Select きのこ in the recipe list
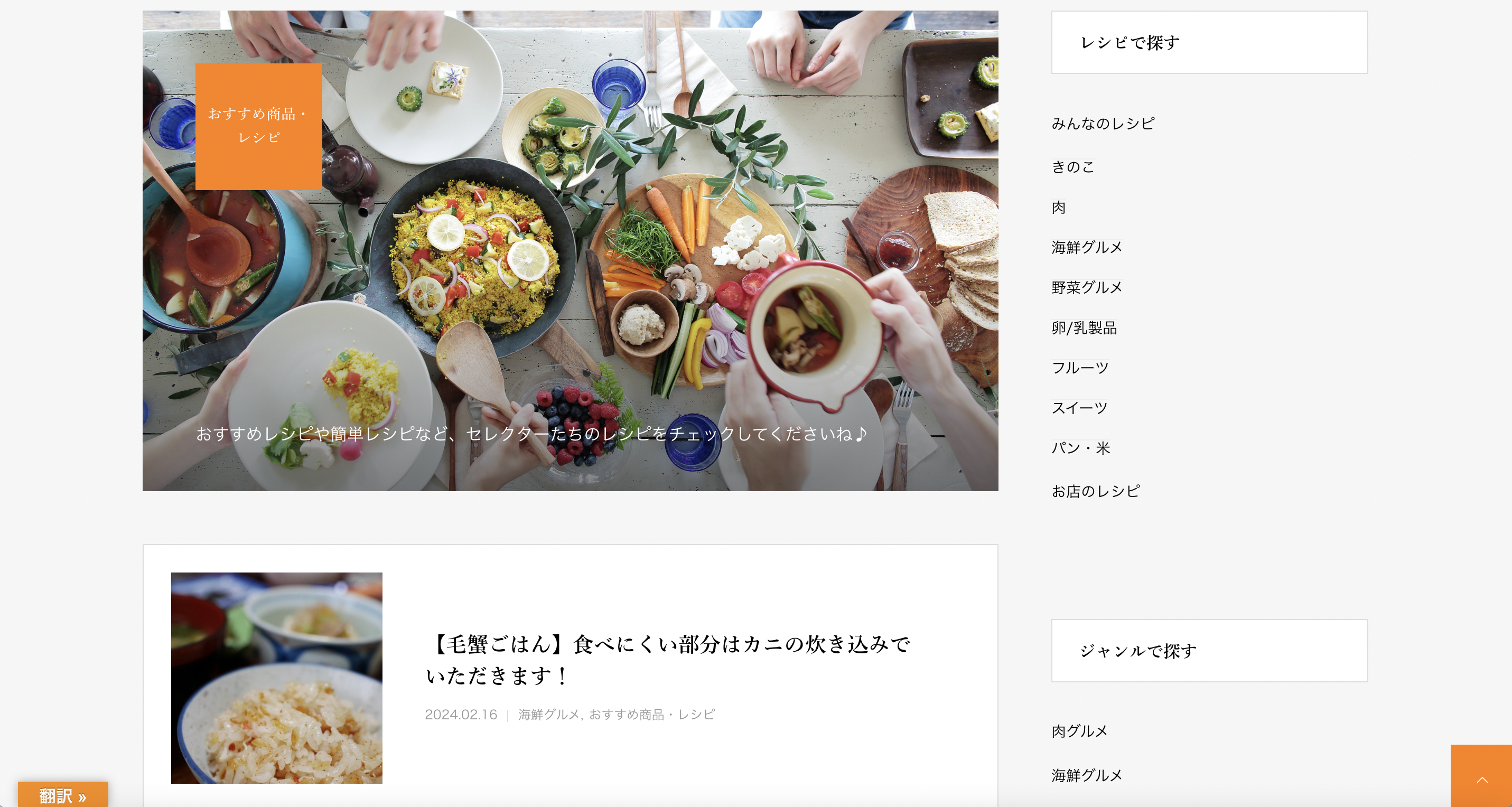Viewport: 1512px width, 807px height. point(1073,167)
